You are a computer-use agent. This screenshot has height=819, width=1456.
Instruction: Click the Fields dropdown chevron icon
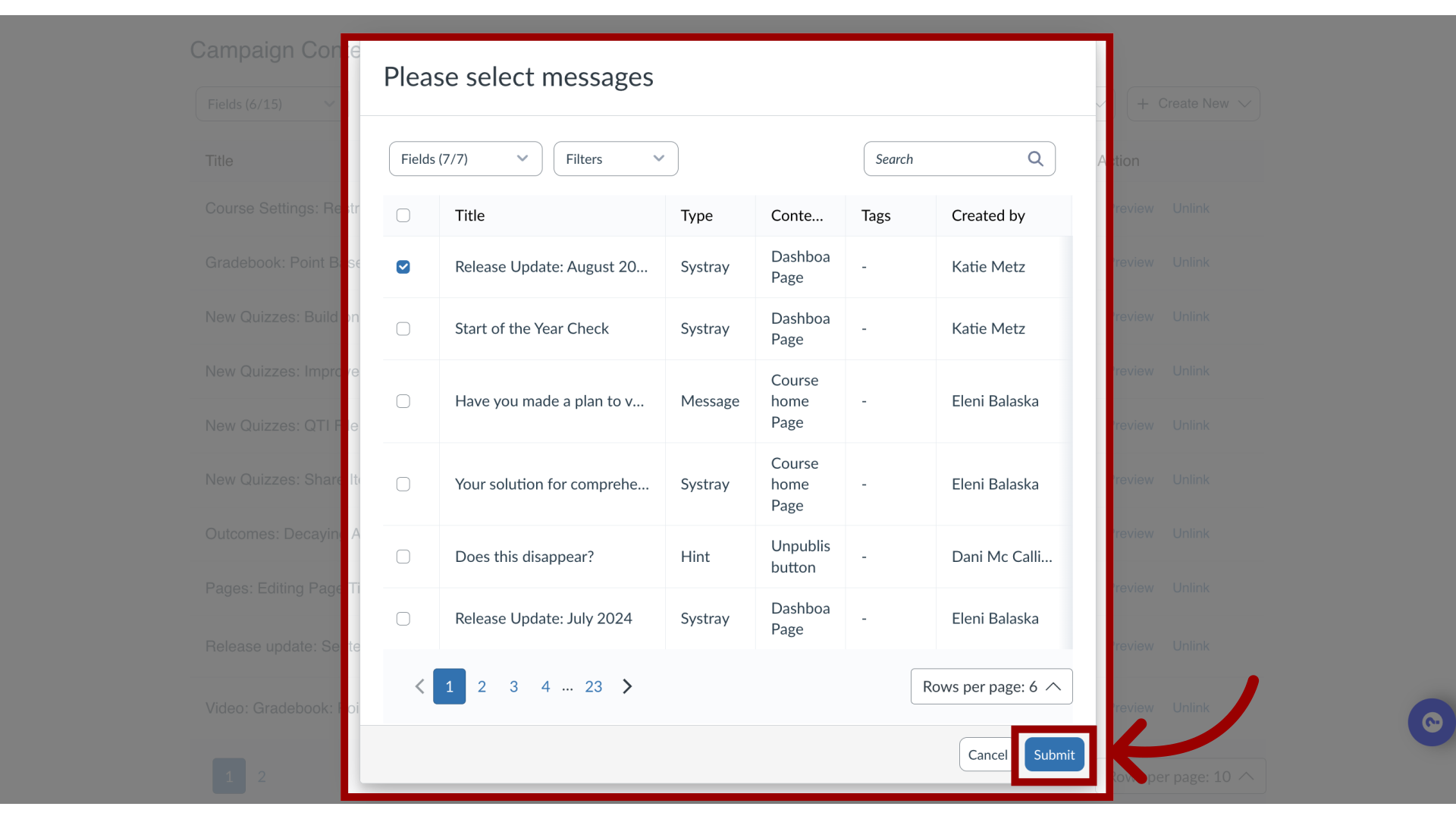(522, 158)
